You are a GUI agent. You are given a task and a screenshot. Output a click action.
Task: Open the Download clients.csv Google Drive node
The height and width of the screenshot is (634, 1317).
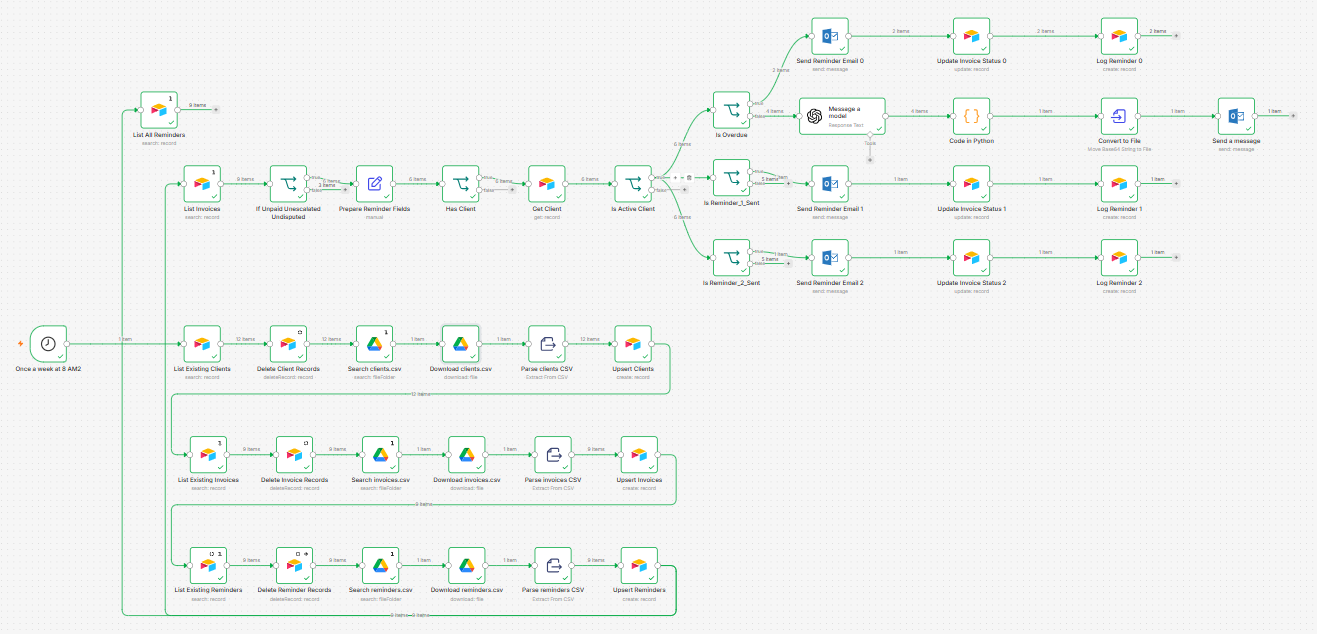click(x=461, y=344)
